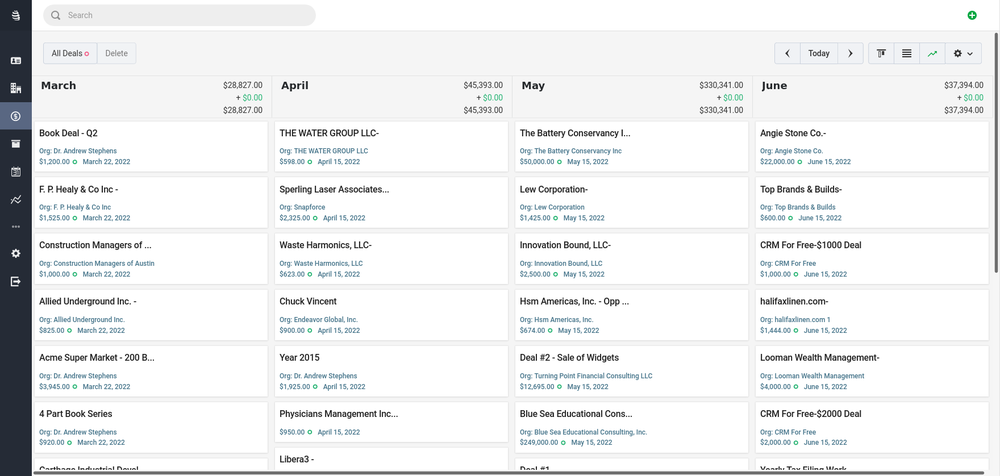Click the Today button
The width and height of the screenshot is (1000, 476).
(x=819, y=54)
